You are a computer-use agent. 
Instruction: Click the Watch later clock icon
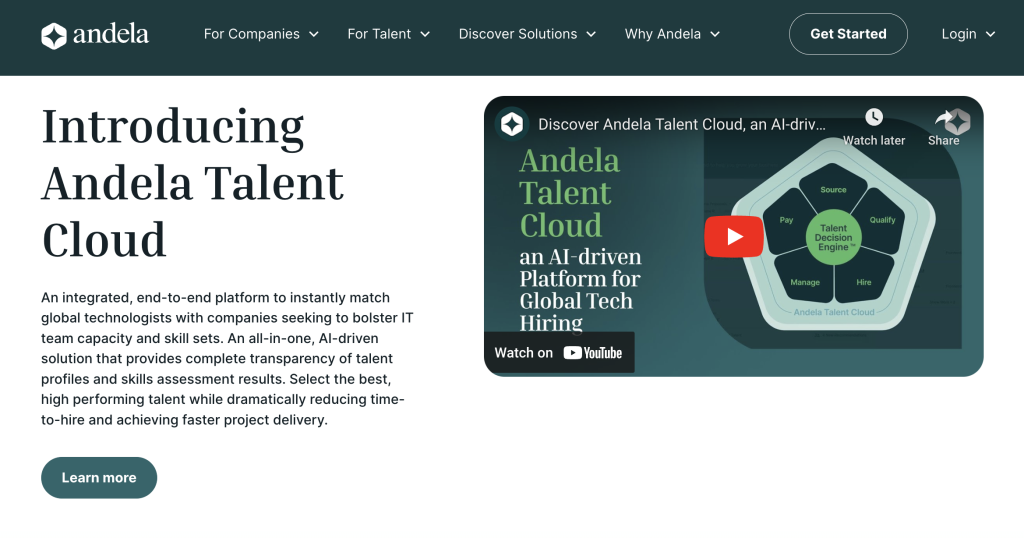tap(874, 118)
